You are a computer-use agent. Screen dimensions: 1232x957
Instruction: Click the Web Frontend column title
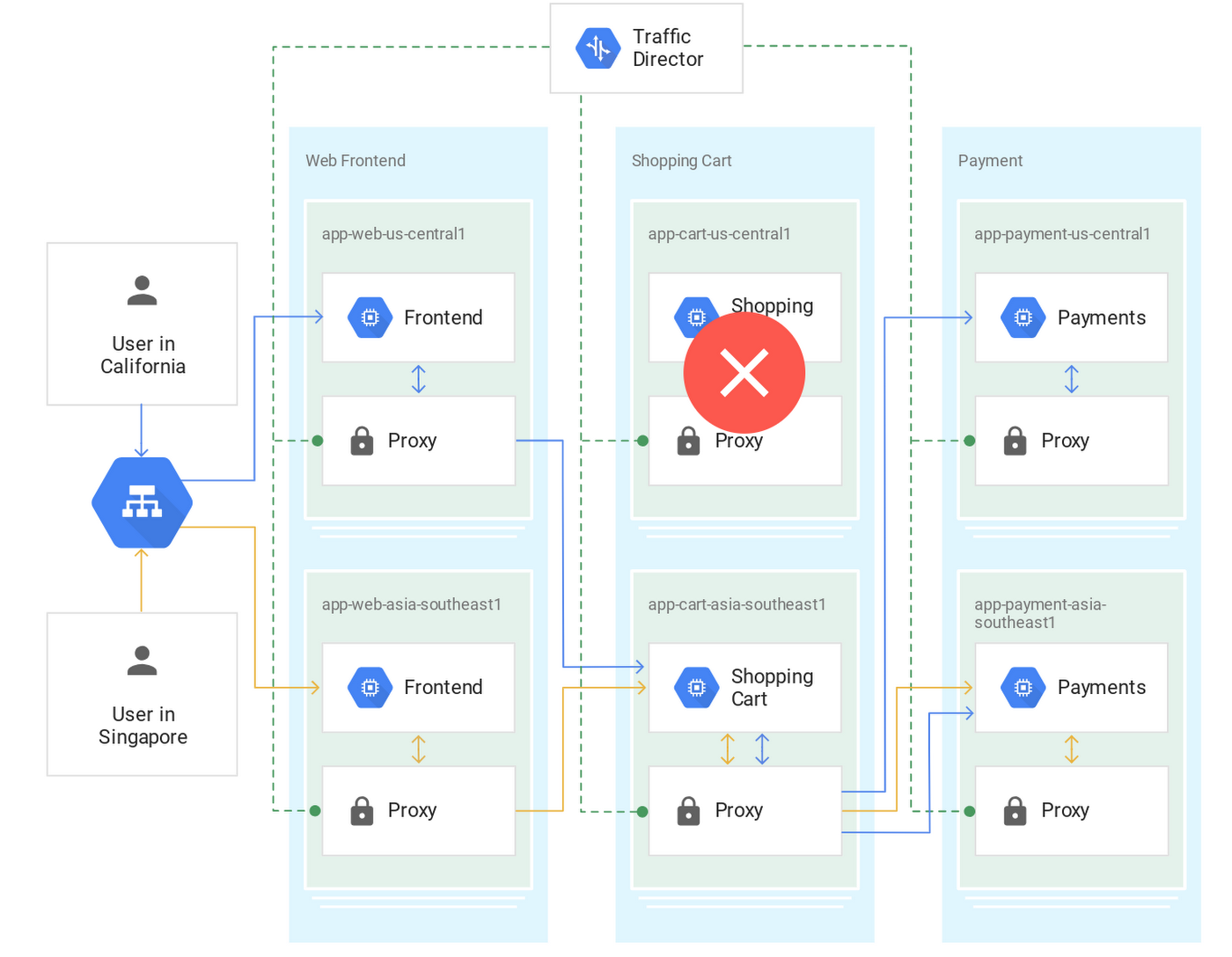click(356, 161)
